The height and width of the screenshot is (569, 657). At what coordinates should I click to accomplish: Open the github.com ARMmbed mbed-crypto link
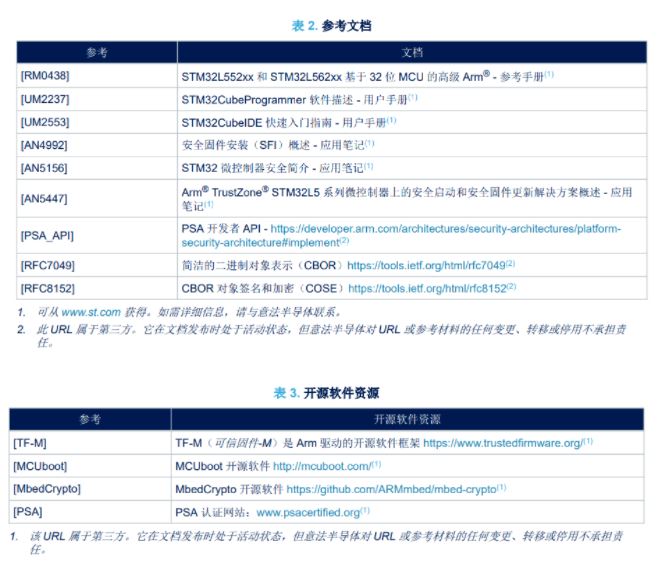391,489
